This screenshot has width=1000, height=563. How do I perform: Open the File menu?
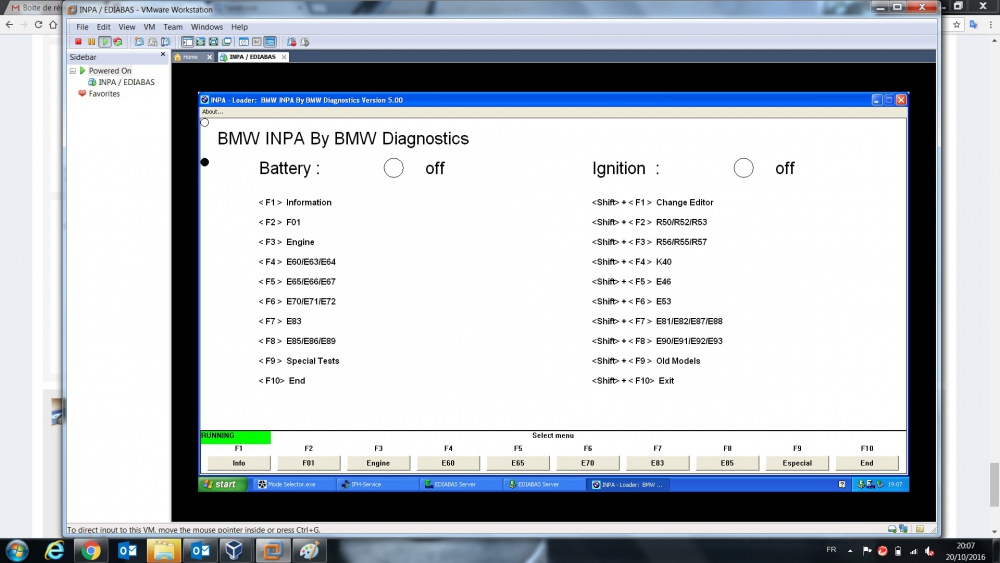(x=82, y=27)
